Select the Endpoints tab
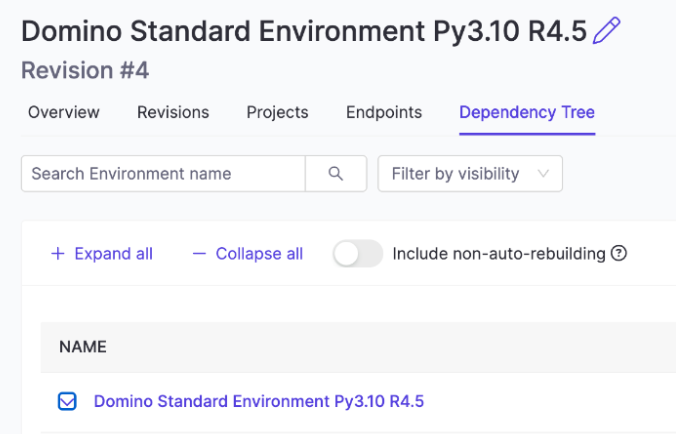This screenshot has width=676, height=434. point(384,112)
